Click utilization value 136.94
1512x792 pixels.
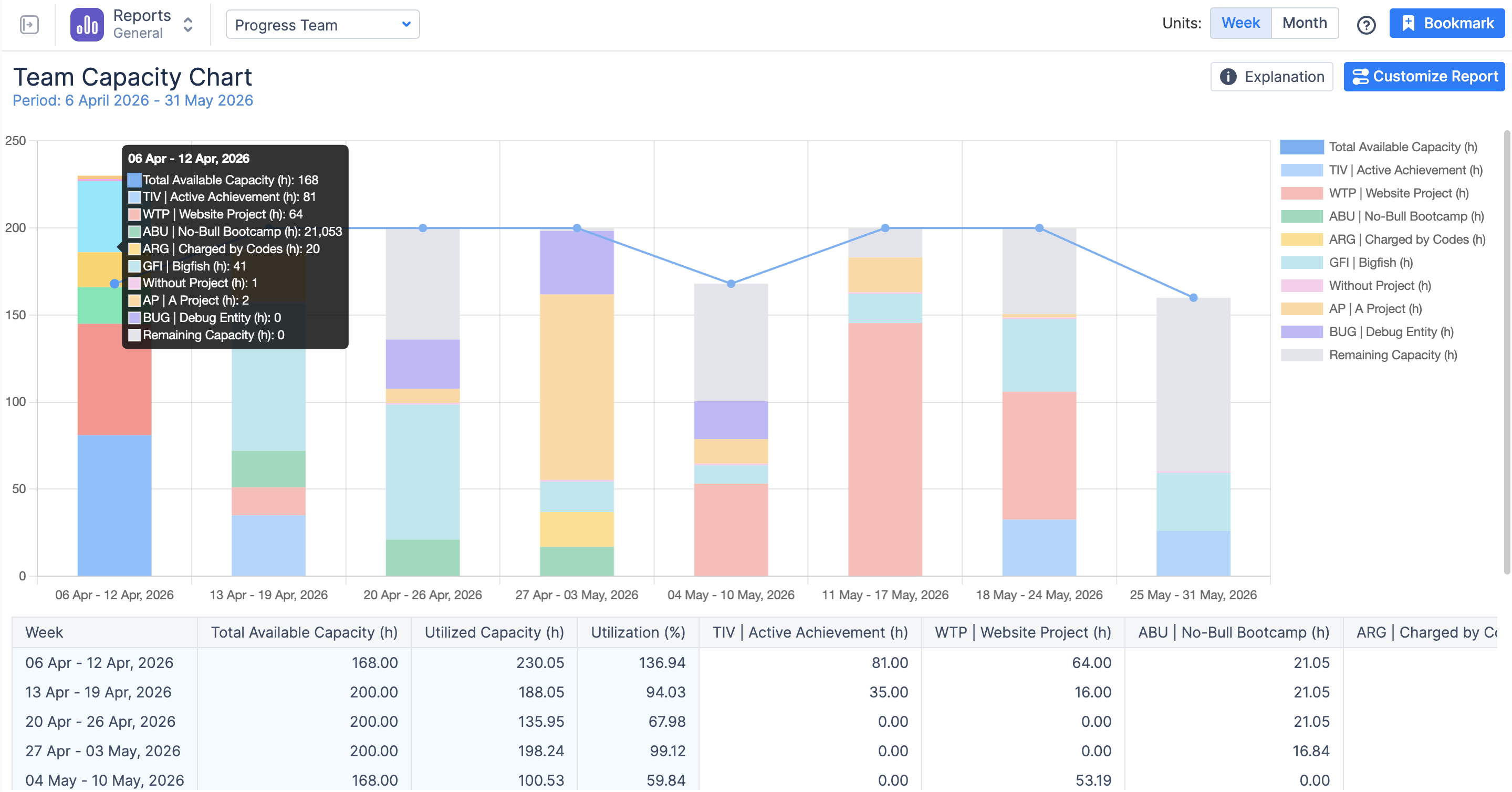[662, 663]
